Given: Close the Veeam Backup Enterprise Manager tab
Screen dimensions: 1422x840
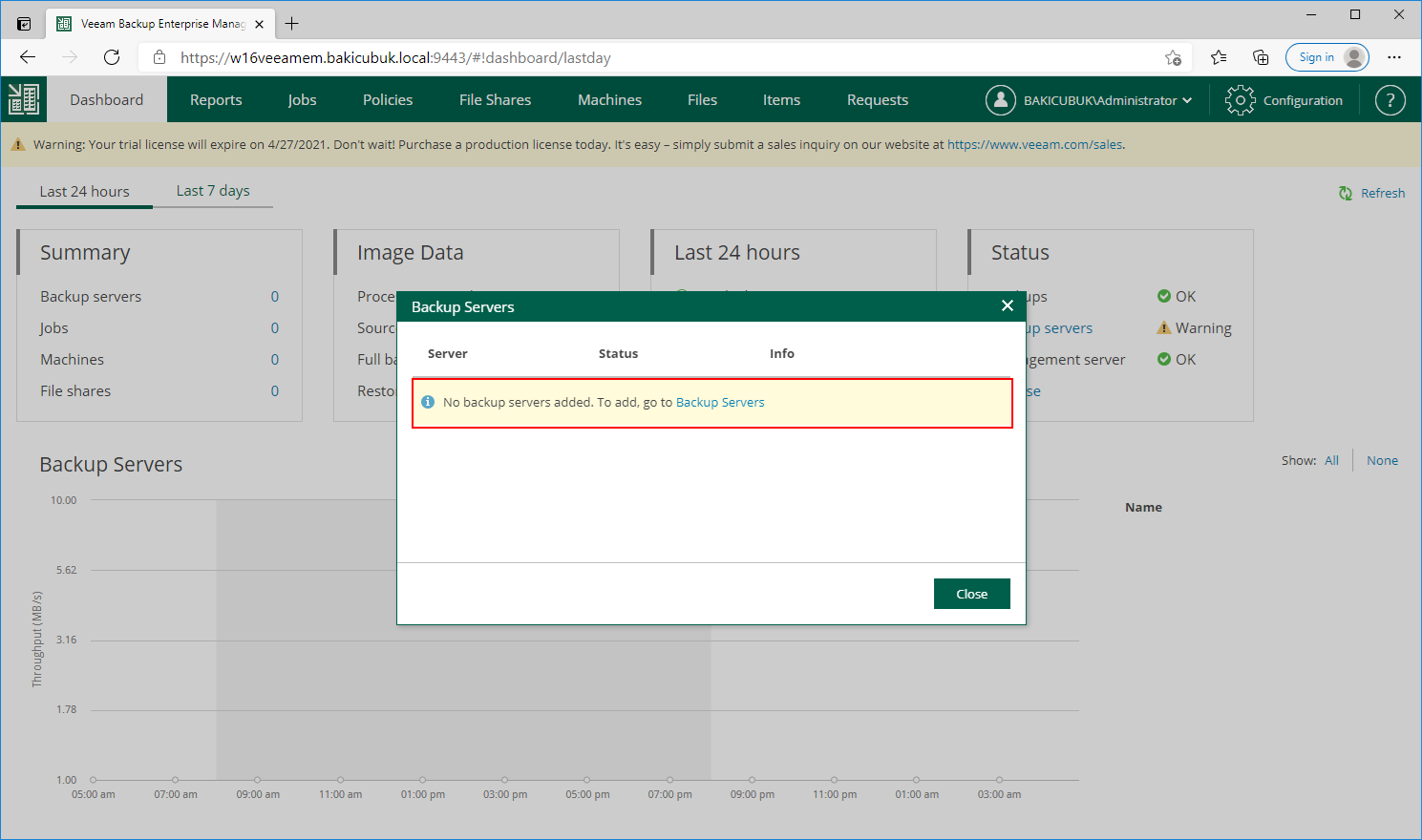Looking at the screenshot, I should [x=259, y=24].
